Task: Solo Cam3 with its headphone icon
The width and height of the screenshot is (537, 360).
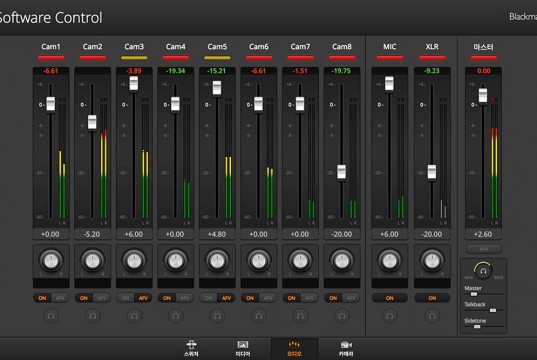Action: (134, 315)
